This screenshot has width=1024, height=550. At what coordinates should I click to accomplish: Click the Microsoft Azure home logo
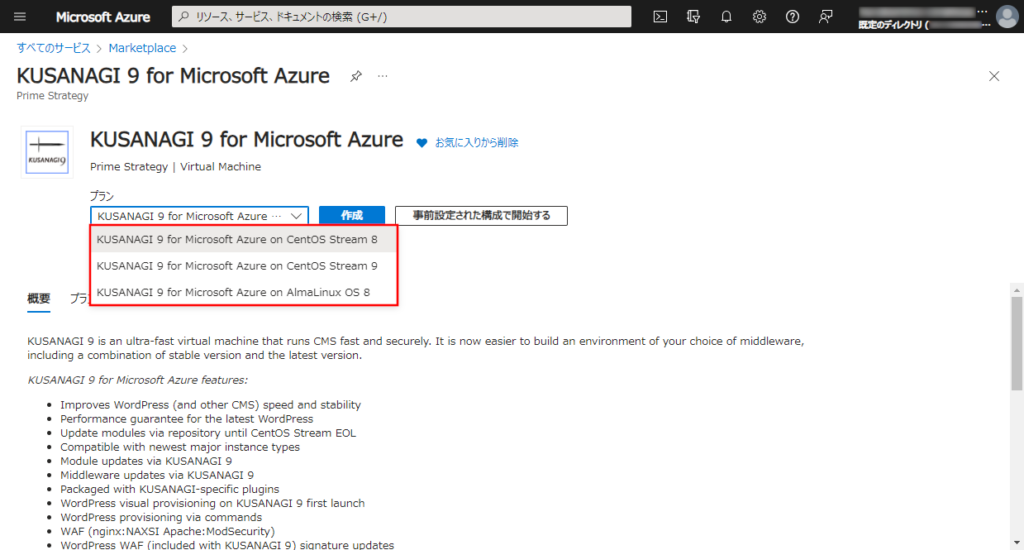click(103, 17)
